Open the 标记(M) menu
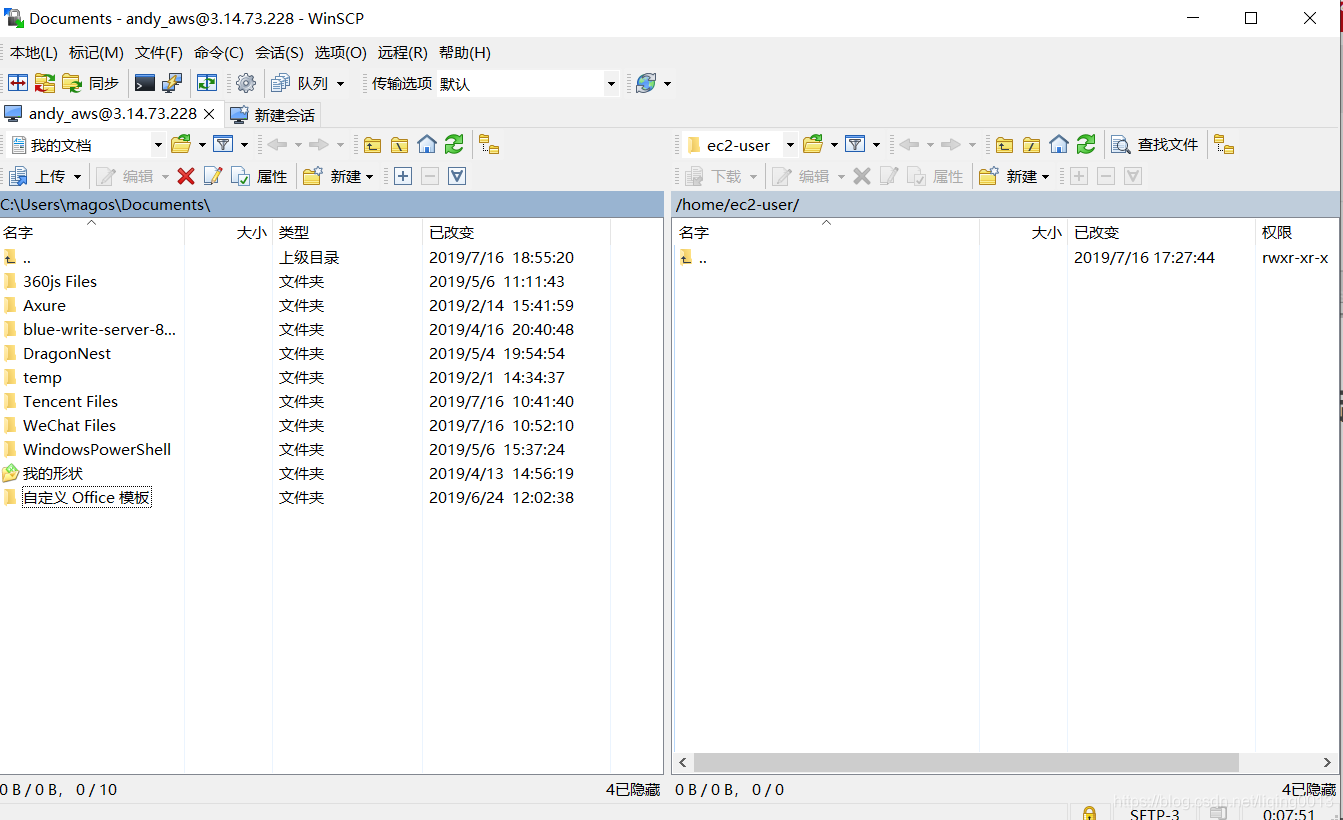The image size is (1343, 820). tap(96, 52)
